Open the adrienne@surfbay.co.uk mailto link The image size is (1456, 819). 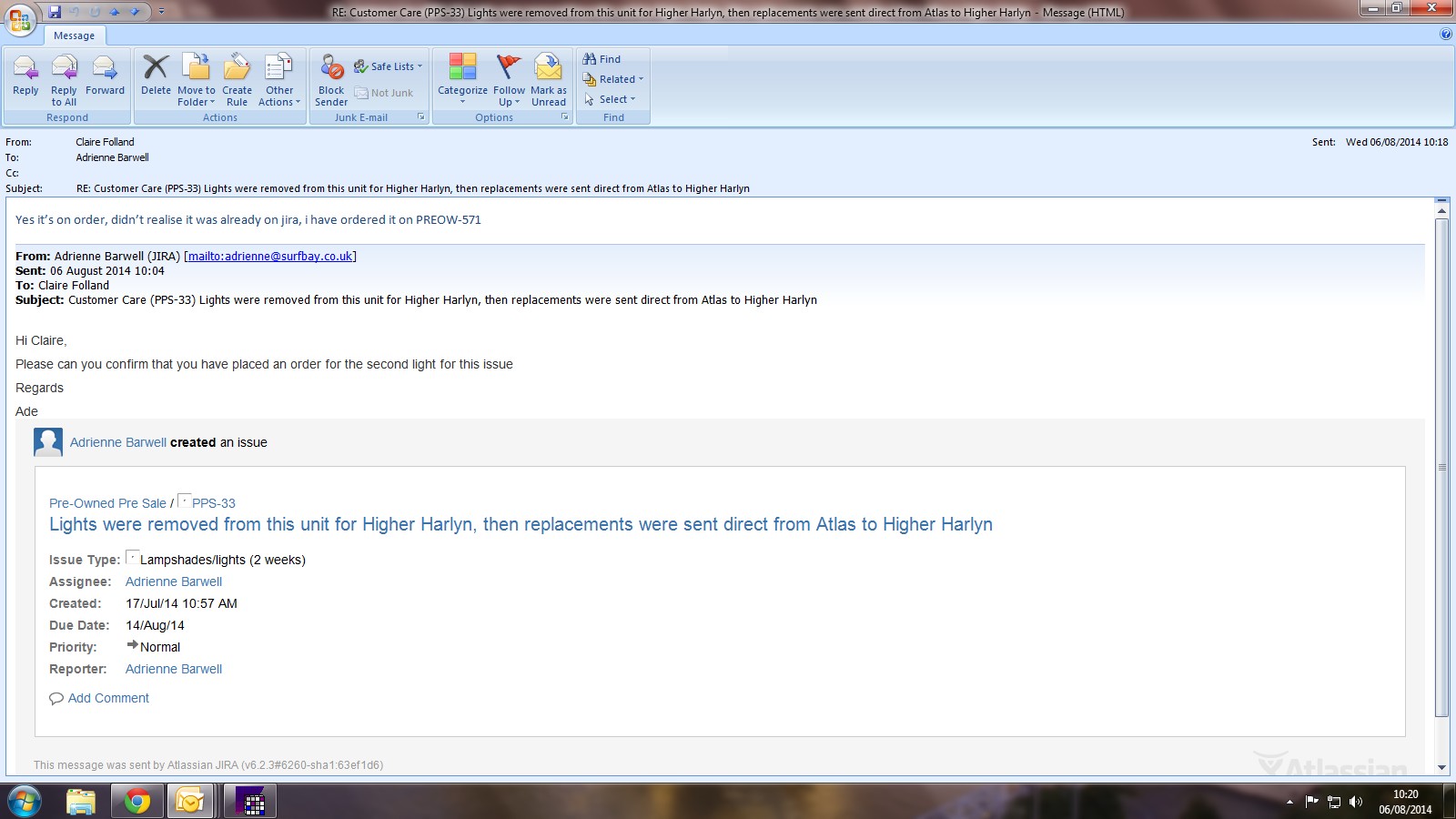tap(270, 257)
